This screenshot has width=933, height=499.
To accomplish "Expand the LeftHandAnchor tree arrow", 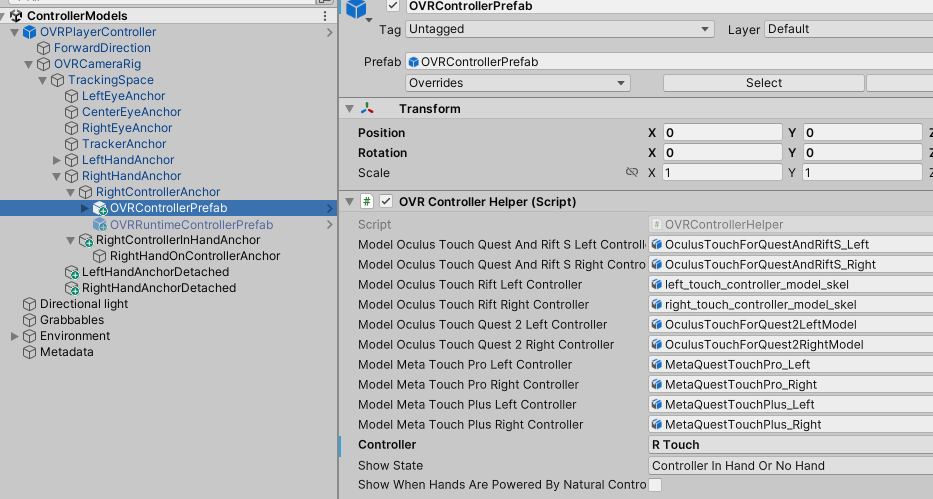I will pos(57,161).
